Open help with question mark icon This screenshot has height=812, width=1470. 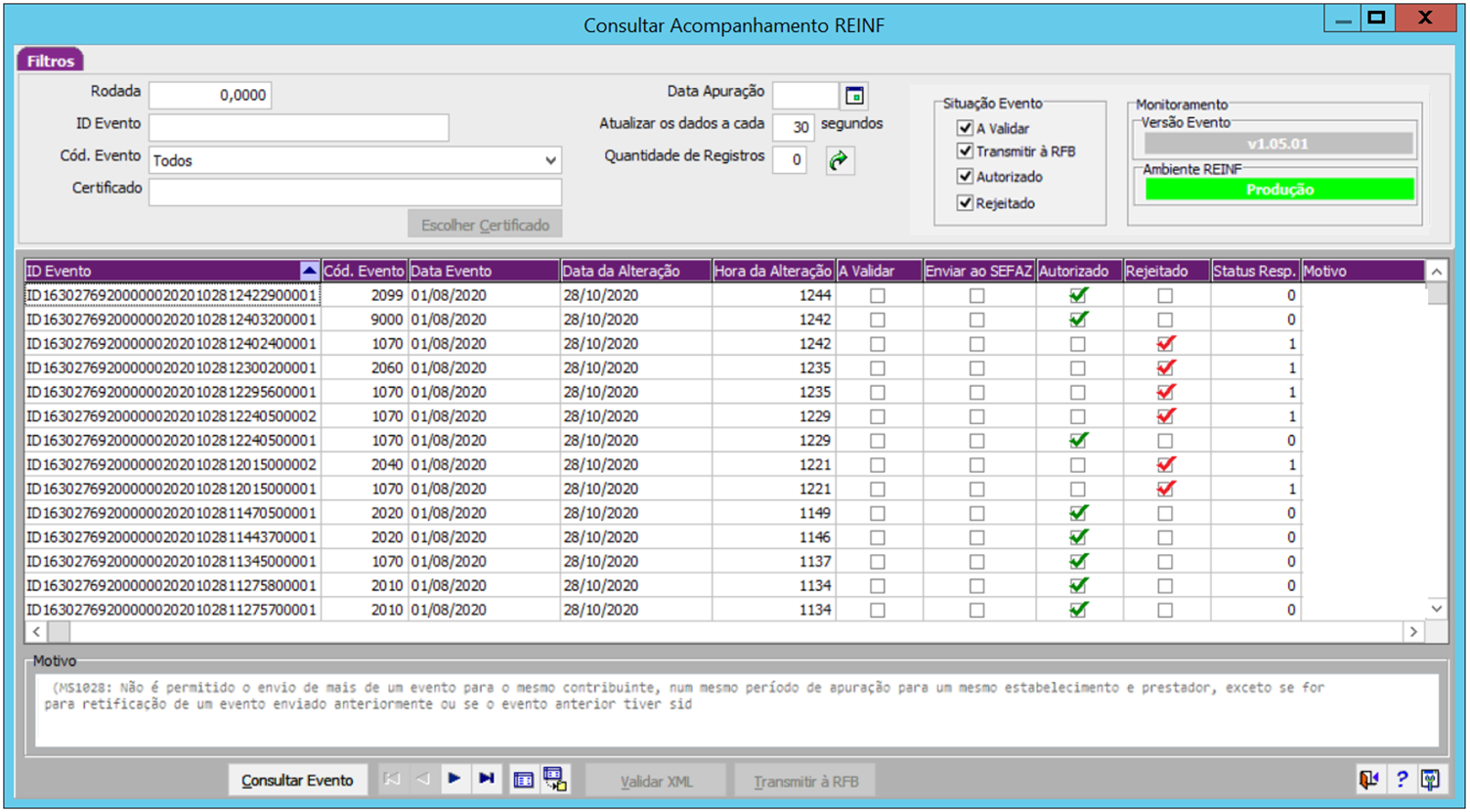1401,780
